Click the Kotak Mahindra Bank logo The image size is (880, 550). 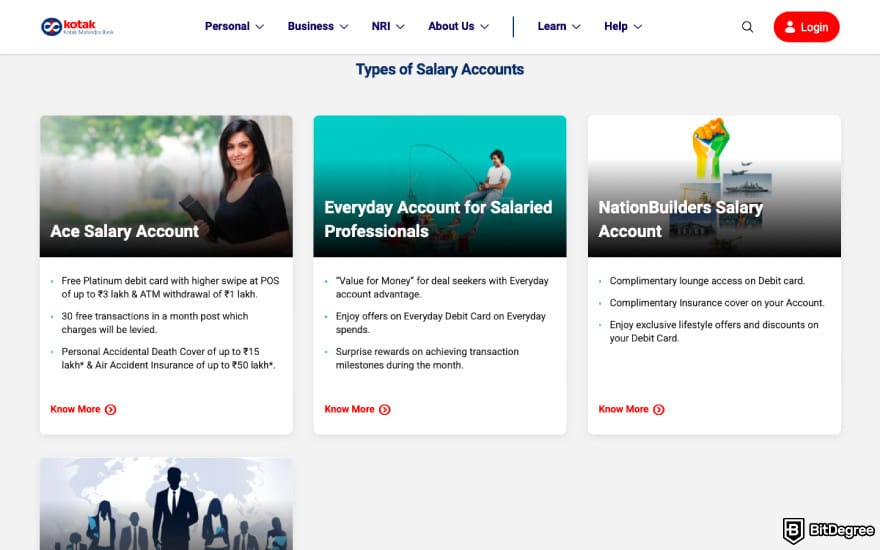[x=77, y=26]
